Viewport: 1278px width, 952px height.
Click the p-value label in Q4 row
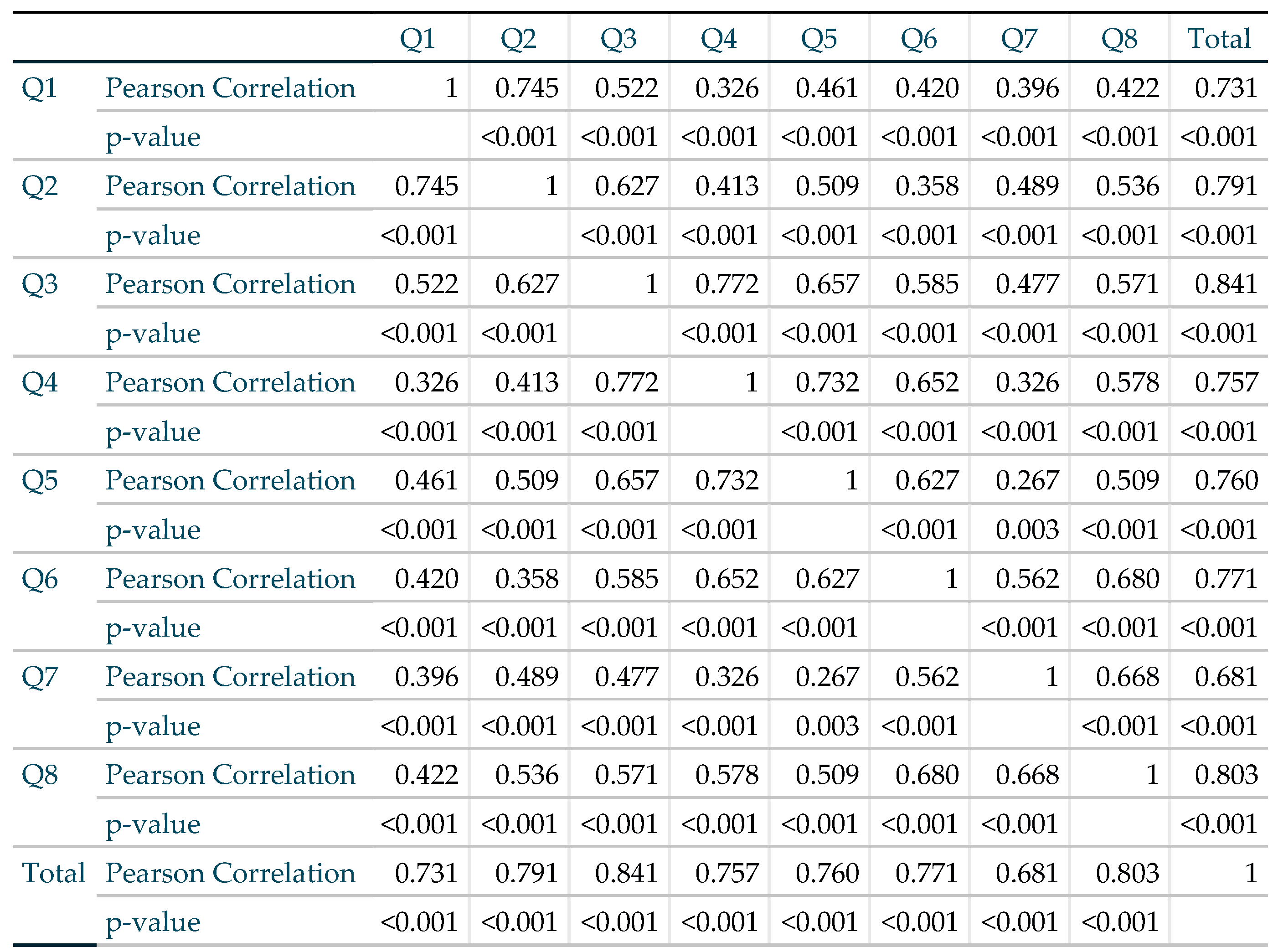click(x=153, y=432)
